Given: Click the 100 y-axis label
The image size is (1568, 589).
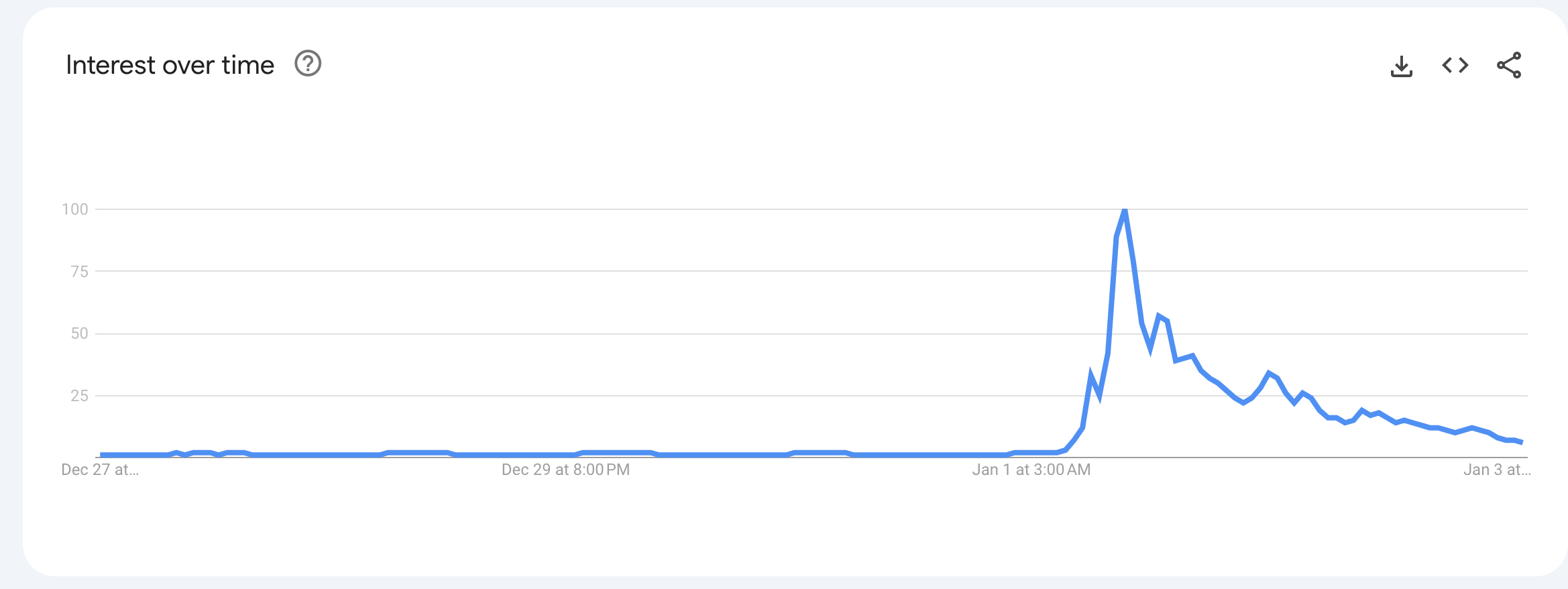Looking at the screenshot, I should click(x=75, y=209).
